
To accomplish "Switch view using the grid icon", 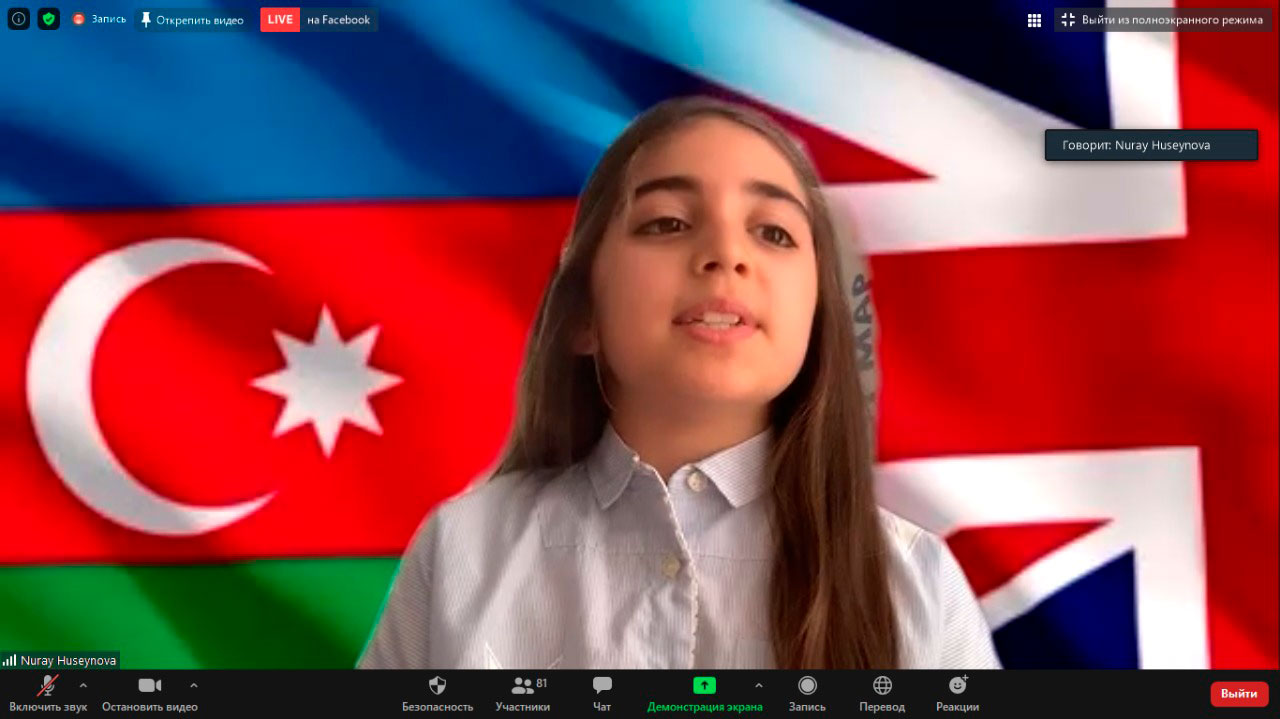I will [x=1035, y=20].
